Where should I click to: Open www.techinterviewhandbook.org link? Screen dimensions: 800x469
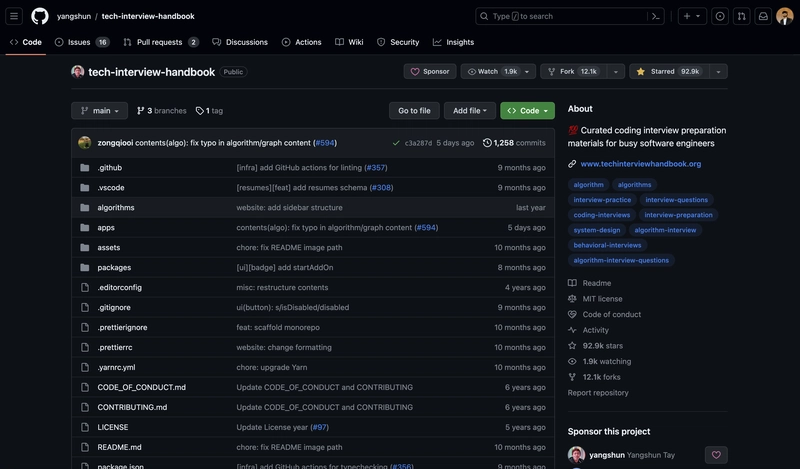tap(641, 164)
